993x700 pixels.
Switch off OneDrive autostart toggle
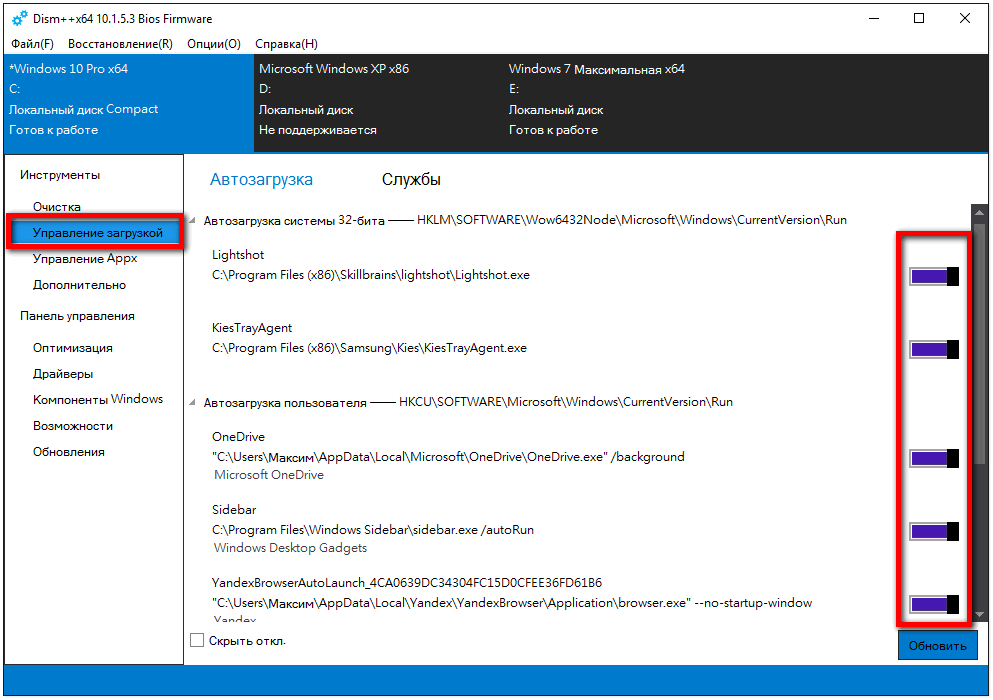click(x=933, y=458)
